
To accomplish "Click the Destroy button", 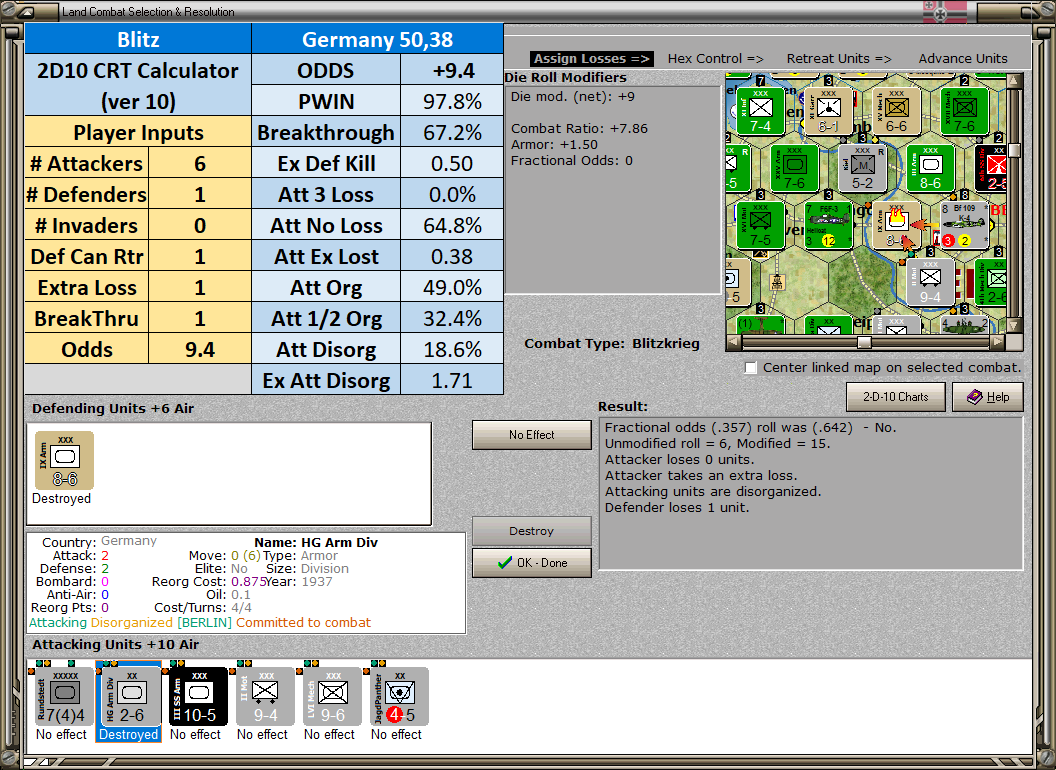I will [x=531, y=531].
